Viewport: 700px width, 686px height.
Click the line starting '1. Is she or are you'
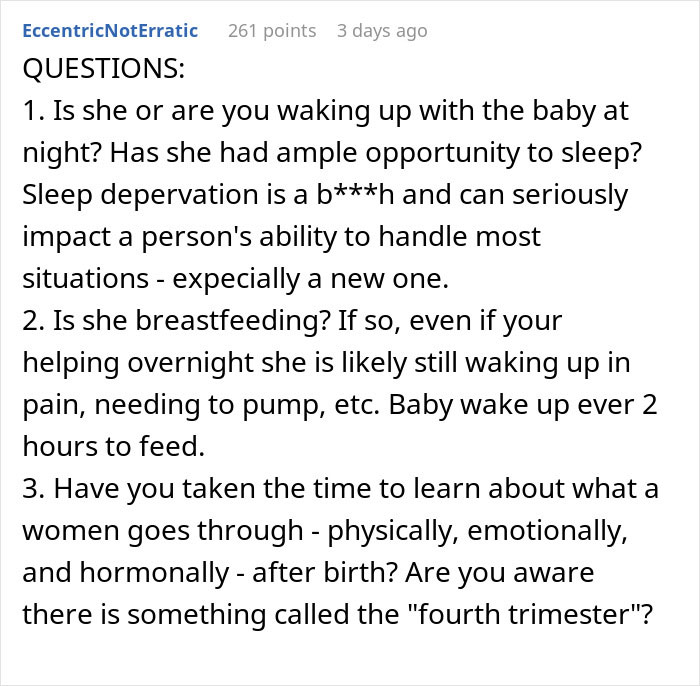[326, 111]
